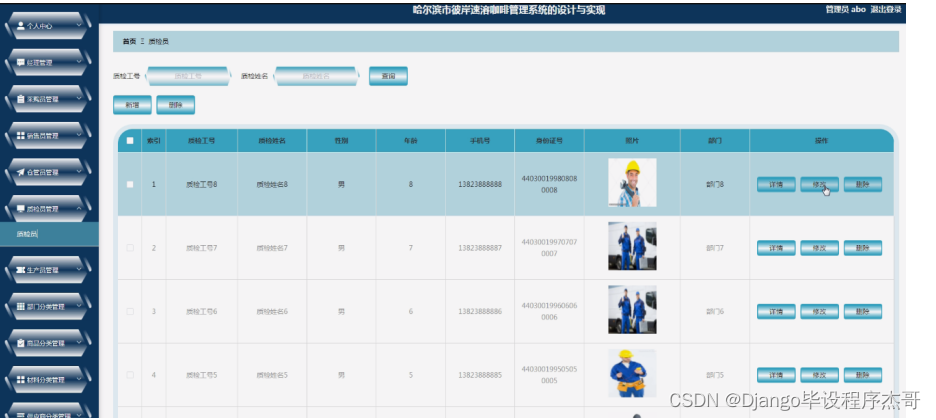The image size is (936, 420).
Task: Click the 删除 button above the table
Action: (176, 105)
